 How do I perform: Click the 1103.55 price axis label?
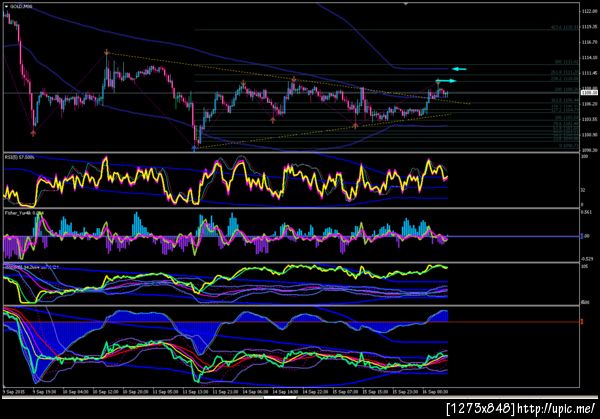click(589, 119)
